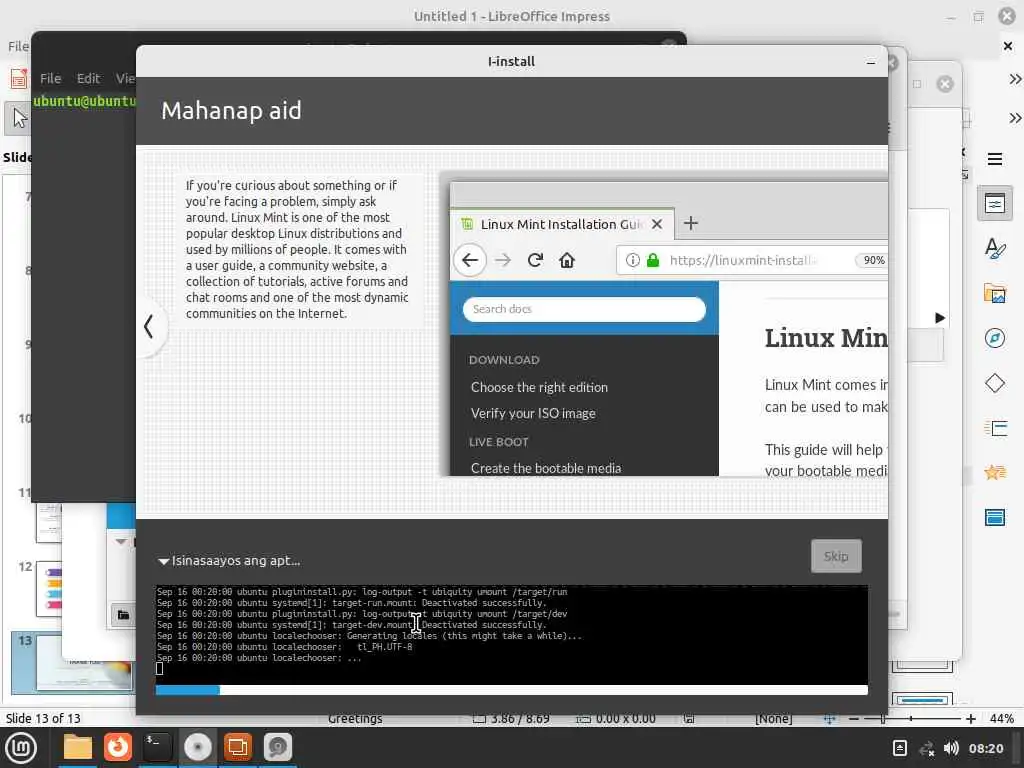This screenshot has width=1024, height=768.
Task: Select slide 12 thumbnail in slide panel
Action: point(49,588)
